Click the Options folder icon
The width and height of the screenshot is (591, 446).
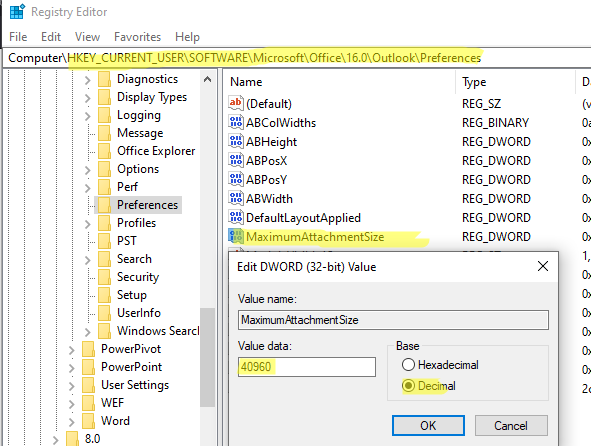point(104,169)
